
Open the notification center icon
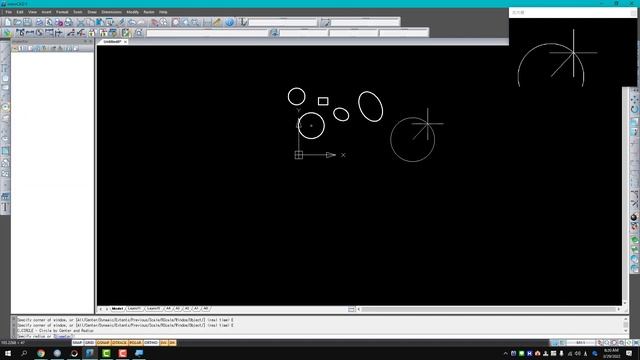[x=629, y=353]
